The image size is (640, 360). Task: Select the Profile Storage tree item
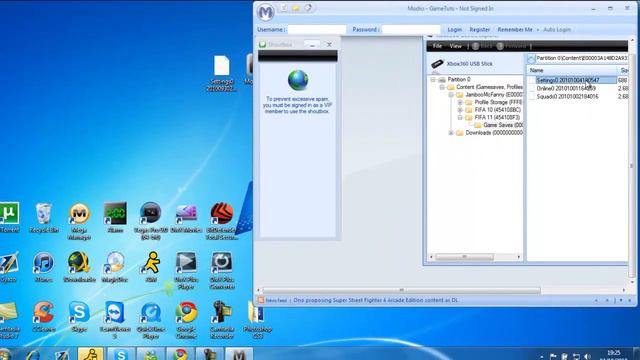coord(494,102)
